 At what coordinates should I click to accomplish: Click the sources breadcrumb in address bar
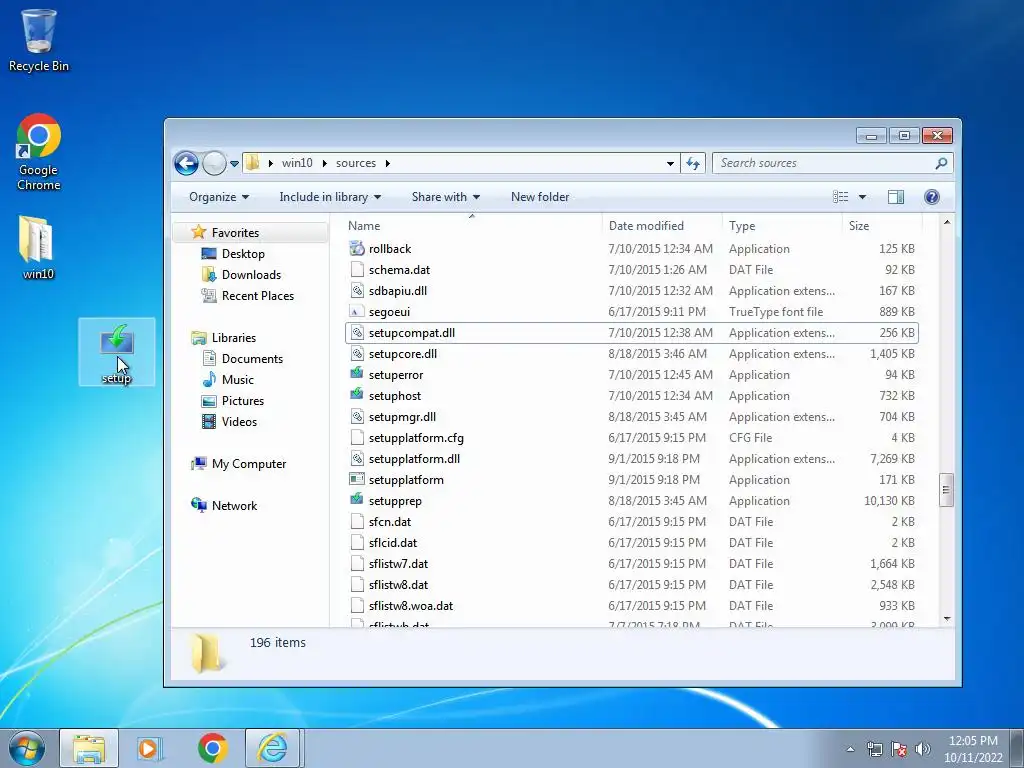pos(356,163)
